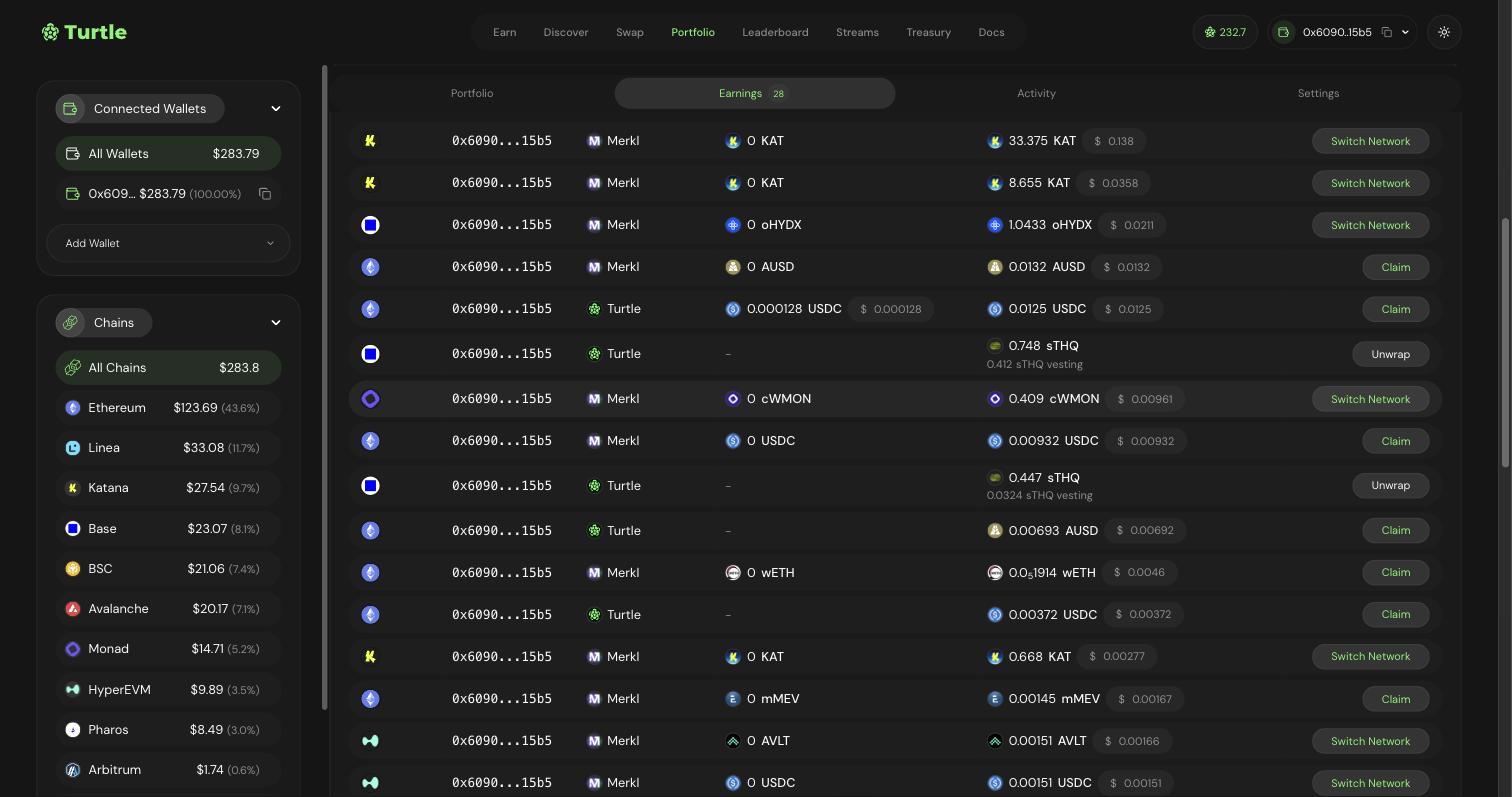Claim the wETH reward
Viewport: 1512px width, 797px height.
pos(1395,573)
